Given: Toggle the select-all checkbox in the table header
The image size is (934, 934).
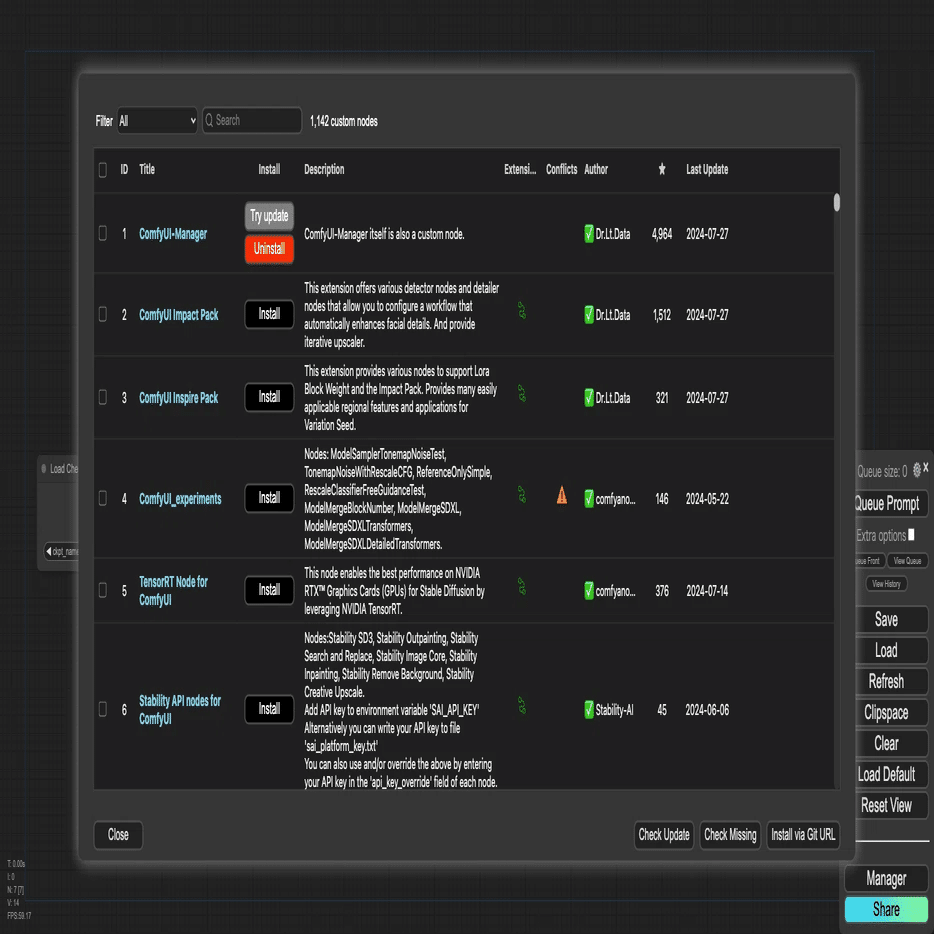Looking at the screenshot, I should (102, 170).
